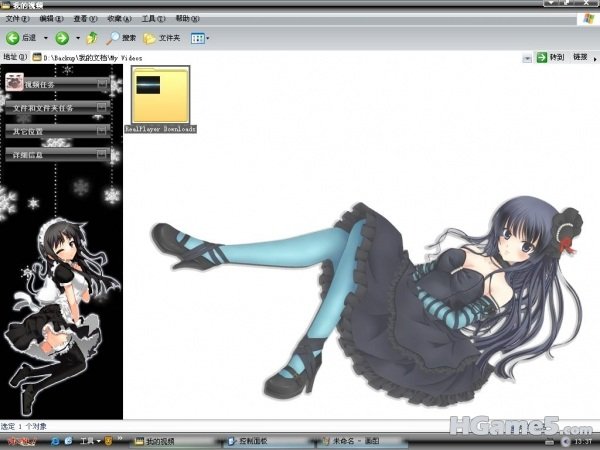The image size is (600, 450).
Task: Click the Go (转到) button
Action: pos(551,57)
